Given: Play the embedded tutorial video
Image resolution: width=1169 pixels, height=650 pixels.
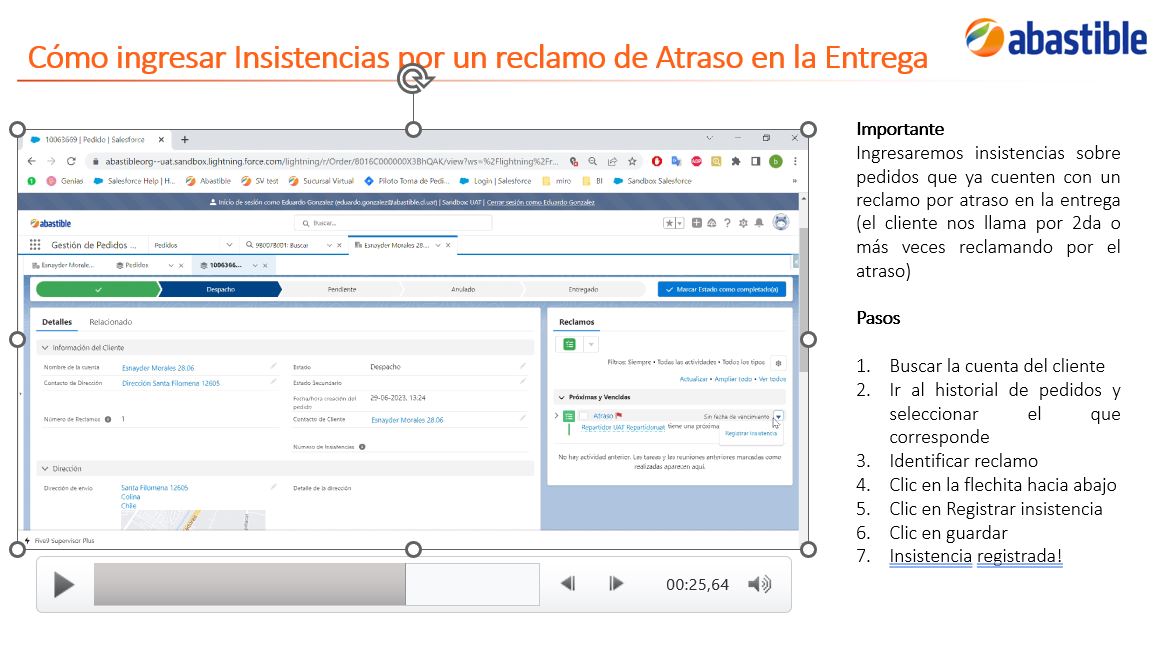Looking at the screenshot, I should 64,584.
